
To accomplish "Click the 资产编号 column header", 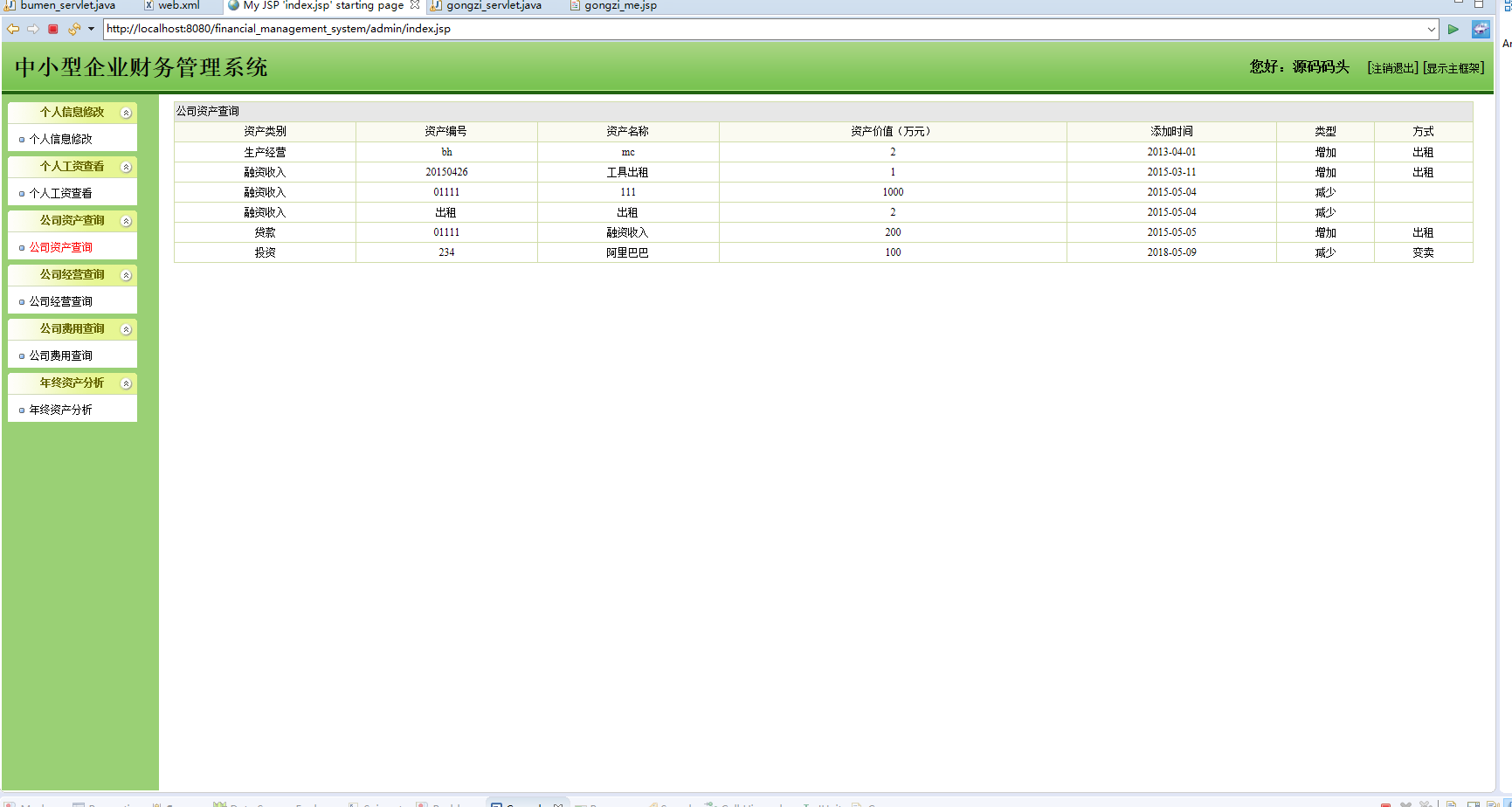I will click(x=446, y=131).
